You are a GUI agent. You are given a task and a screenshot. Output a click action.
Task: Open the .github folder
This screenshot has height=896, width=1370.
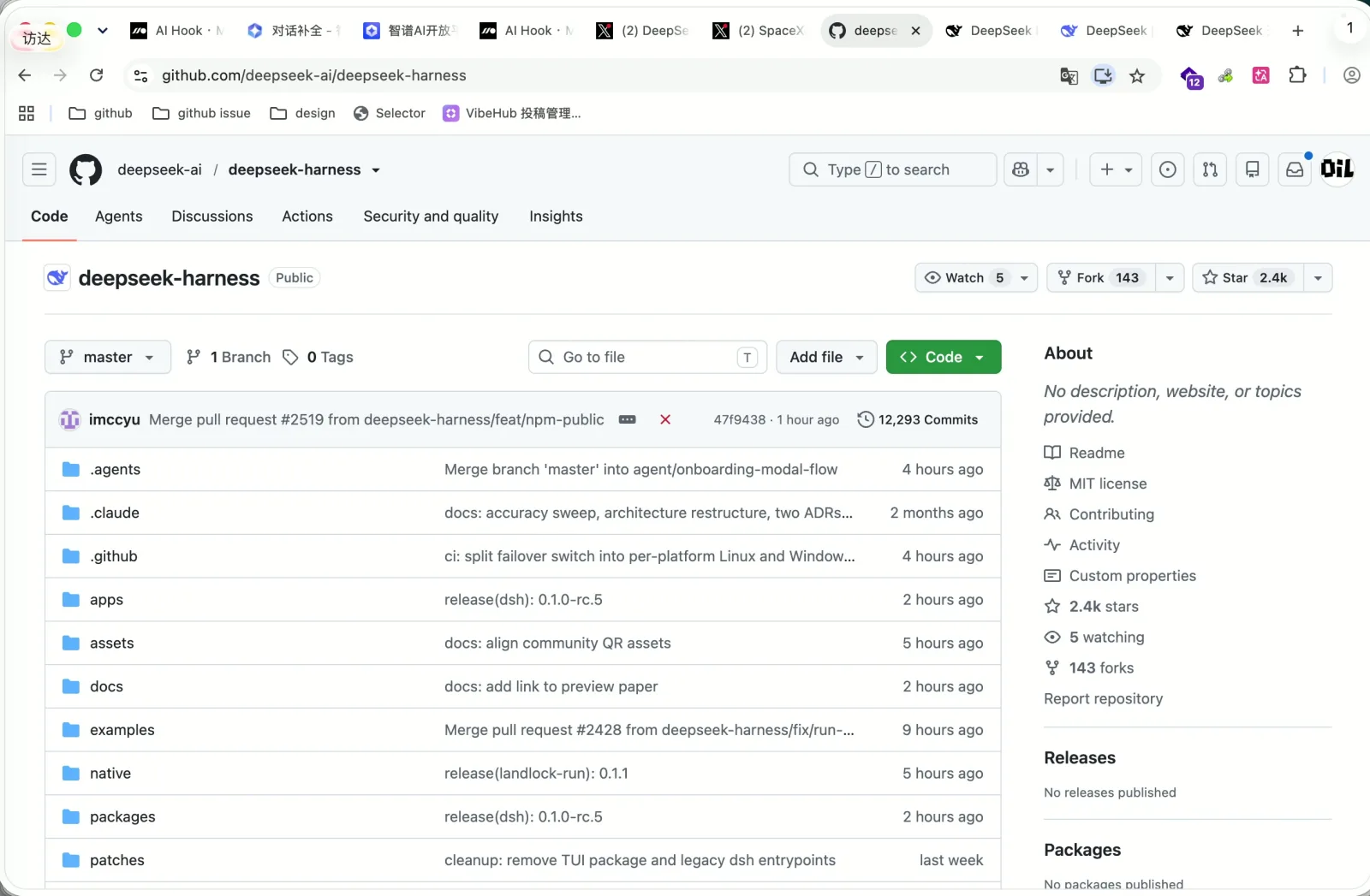pyautogui.click(x=114, y=556)
